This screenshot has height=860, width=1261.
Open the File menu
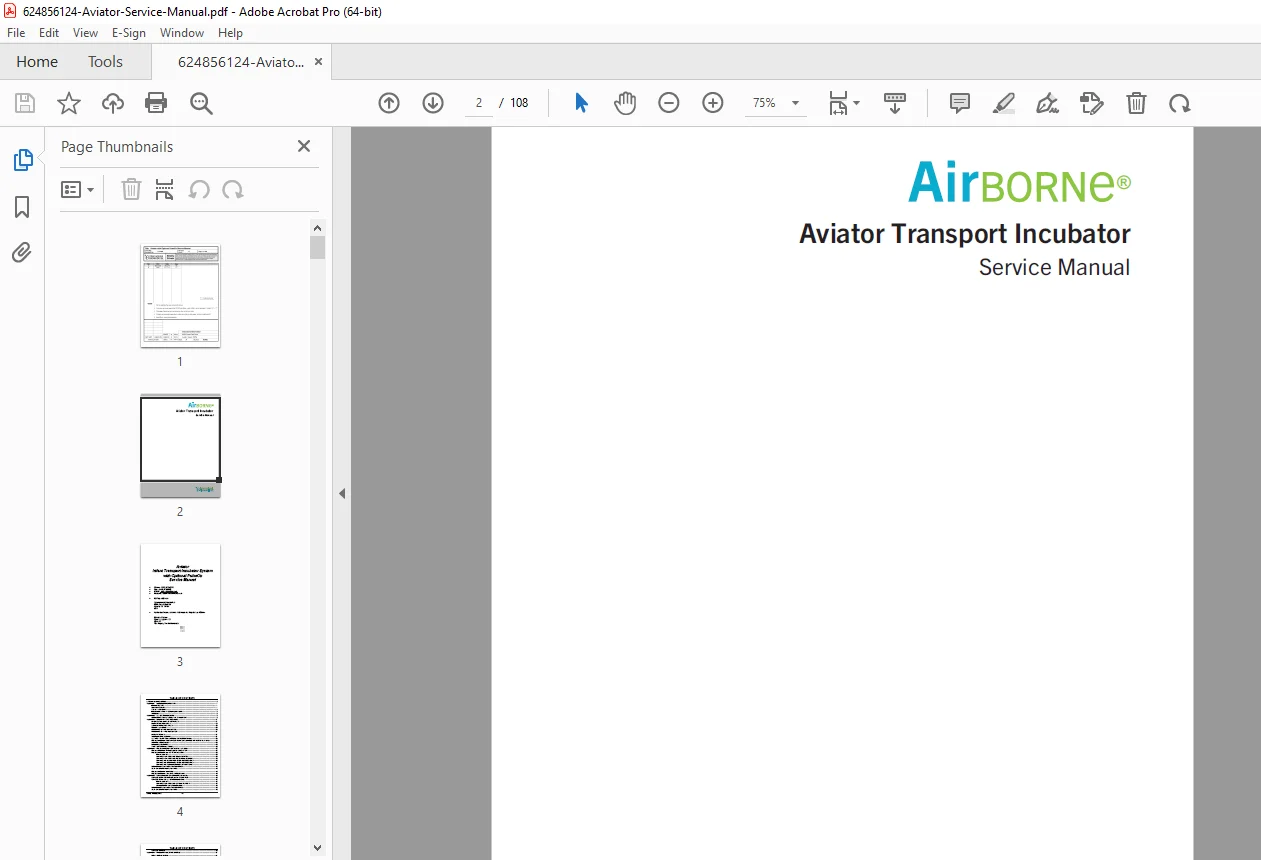click(16, 33)
